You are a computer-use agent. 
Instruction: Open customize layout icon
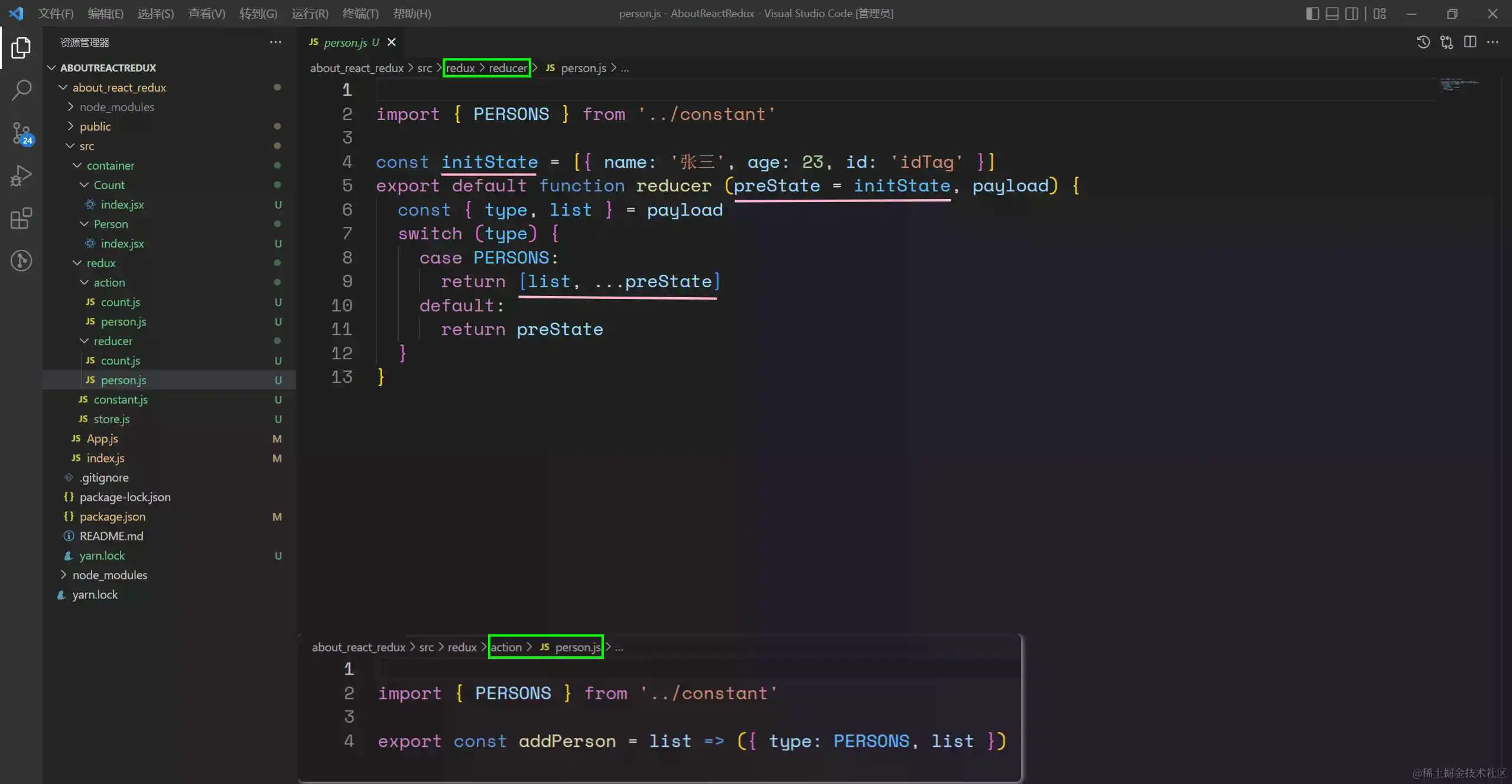coord(1380,13)
